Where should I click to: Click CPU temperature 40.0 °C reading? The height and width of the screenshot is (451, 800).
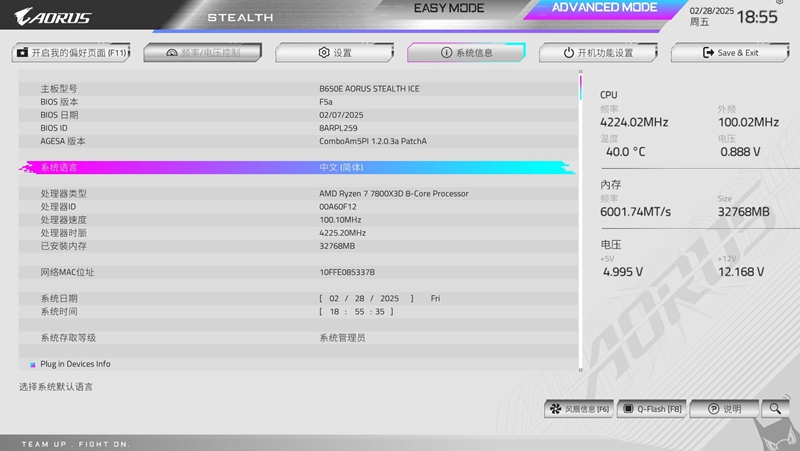(x=626, y=152)
